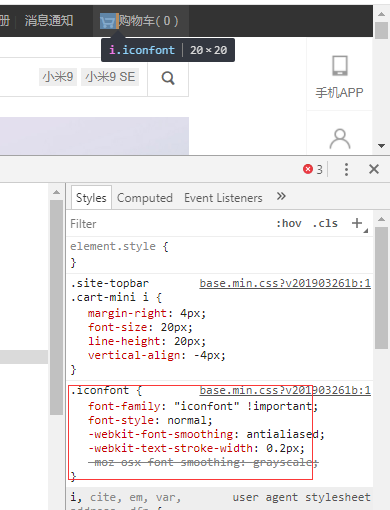Switch to the Event Listeners tab
This screenshot has height=510, width=390.
pos(223,198)
